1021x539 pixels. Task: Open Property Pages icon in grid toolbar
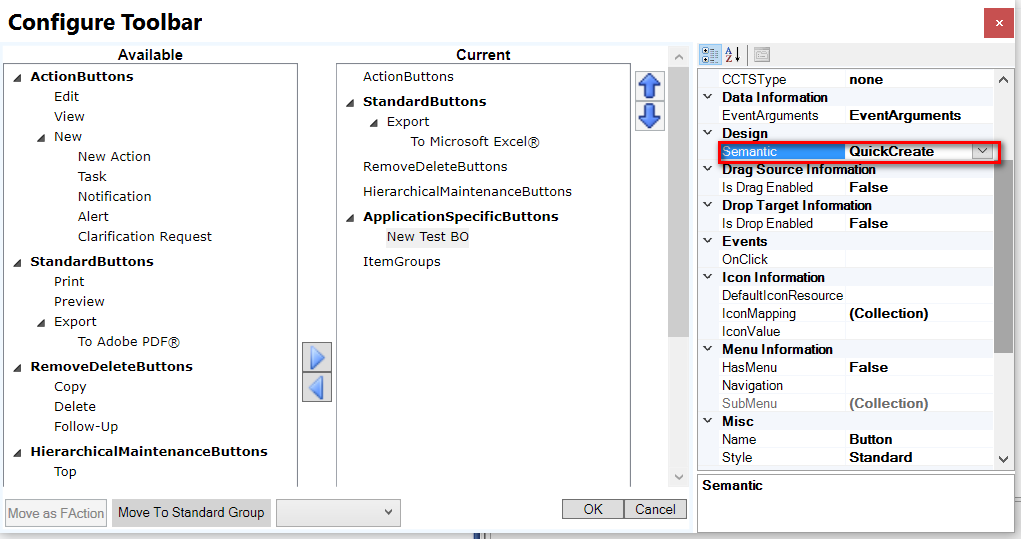pos(761,55)
